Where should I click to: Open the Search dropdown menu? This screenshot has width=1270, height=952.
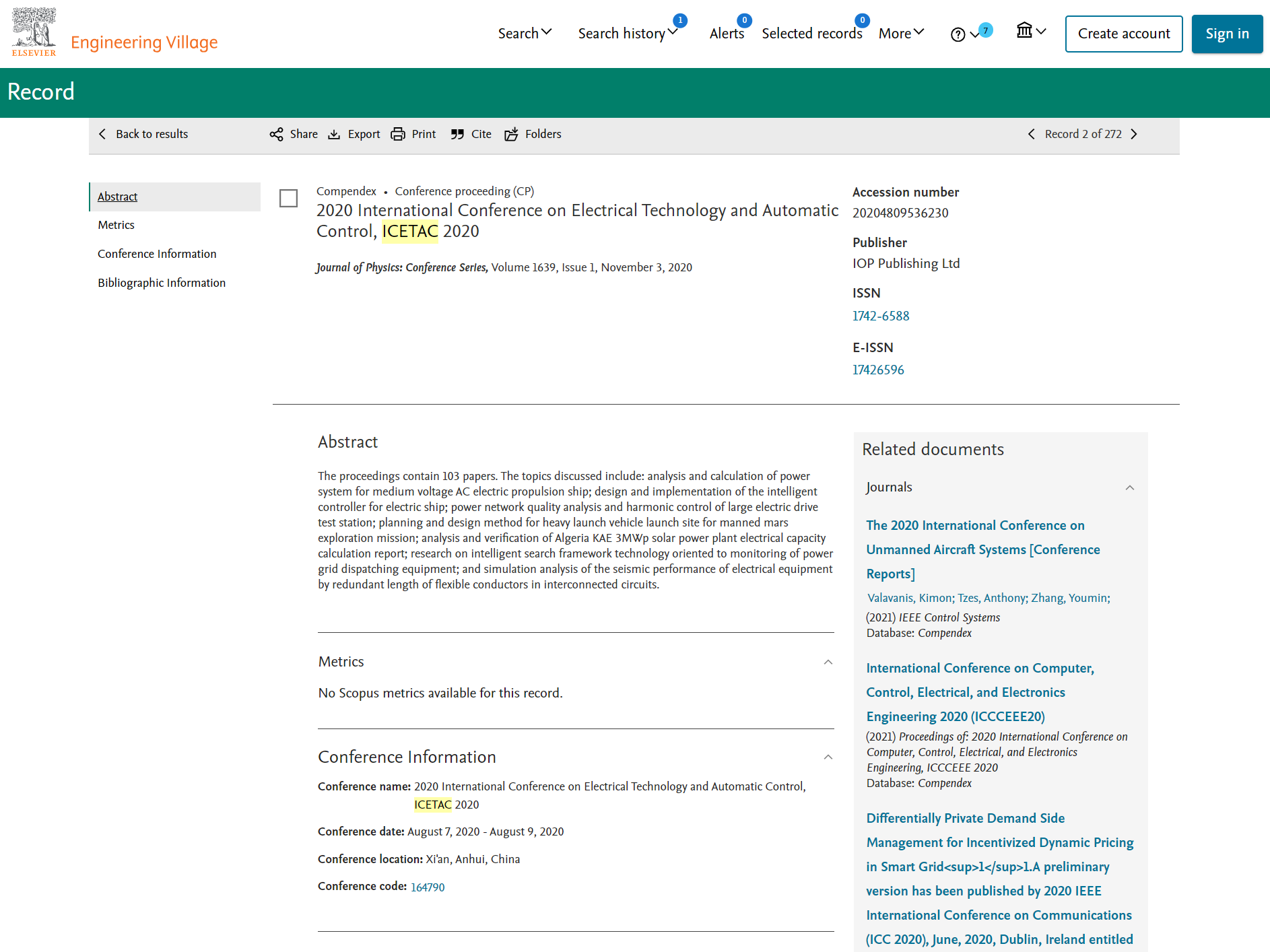click(x=525, y=33)
